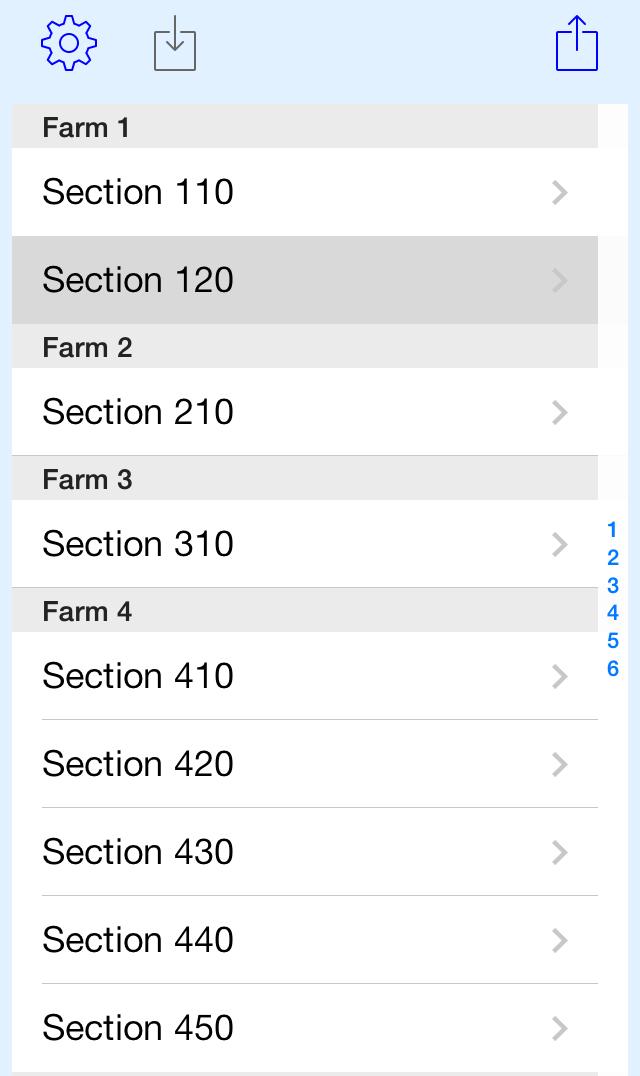Image resolution: width=640 pixels, height=1076 pixels.
Task: Open Section 210 via its chevron
Action: pos(560,412)
